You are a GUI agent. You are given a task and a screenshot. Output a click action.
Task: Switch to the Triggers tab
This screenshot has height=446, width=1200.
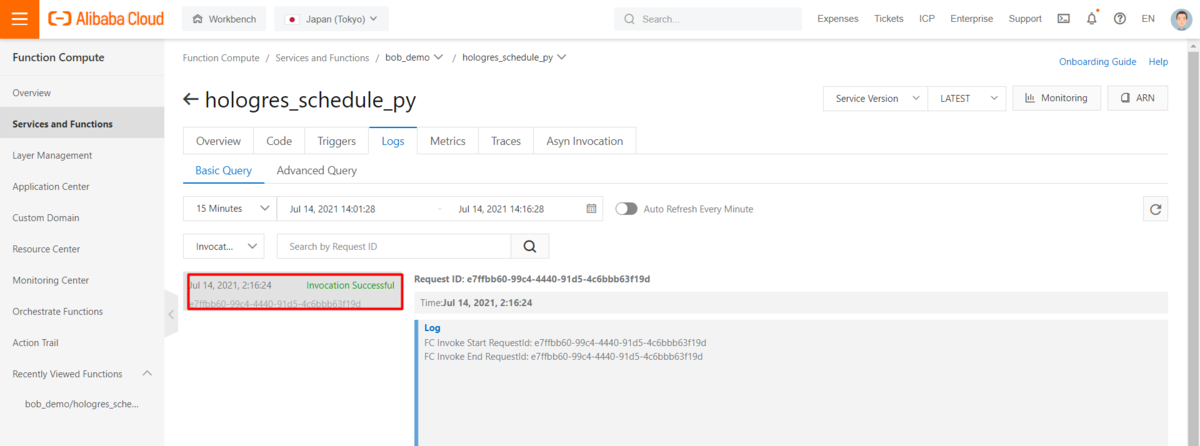[x=336, y=141]
